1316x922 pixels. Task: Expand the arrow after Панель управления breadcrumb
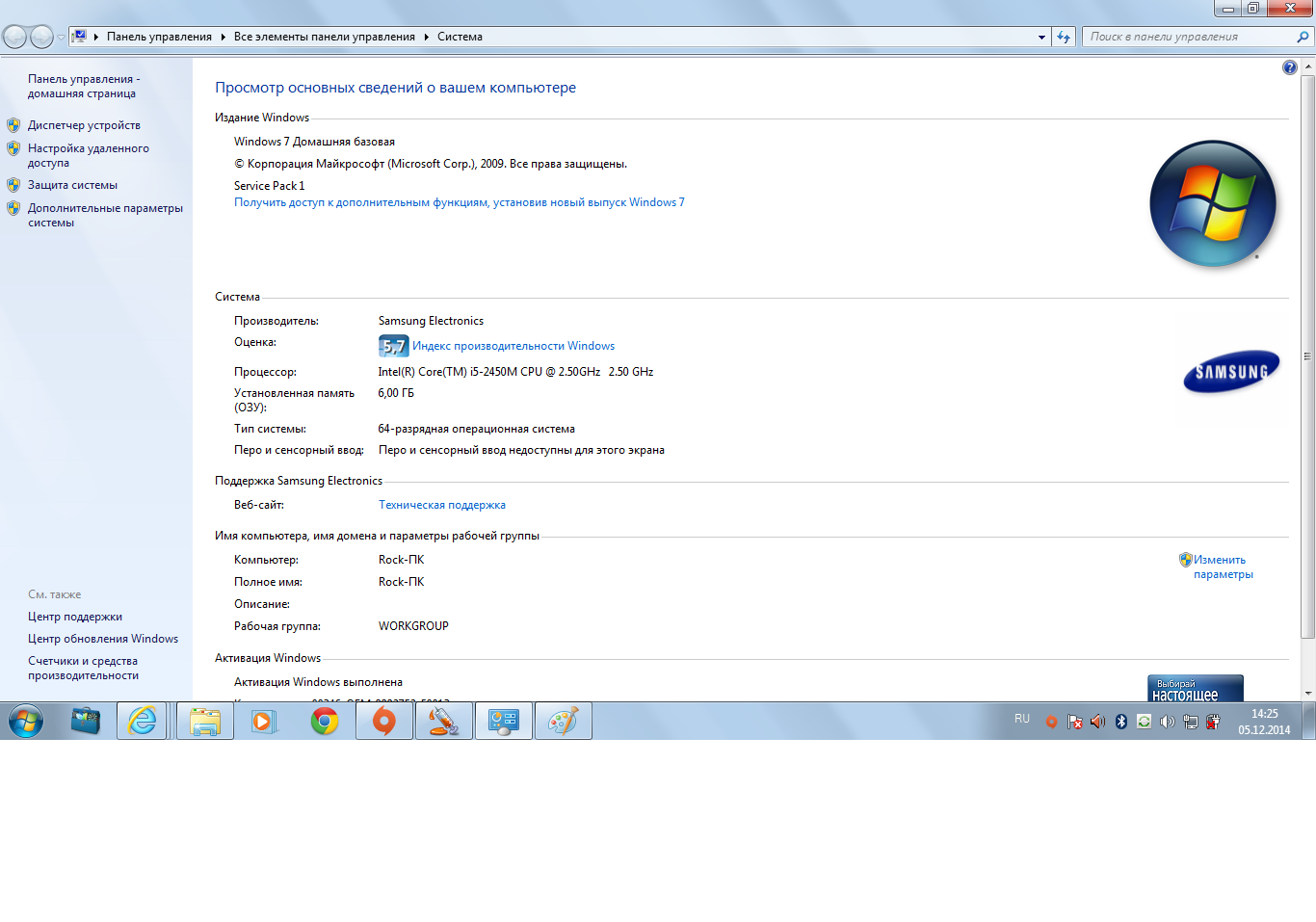tap(223, 37)
